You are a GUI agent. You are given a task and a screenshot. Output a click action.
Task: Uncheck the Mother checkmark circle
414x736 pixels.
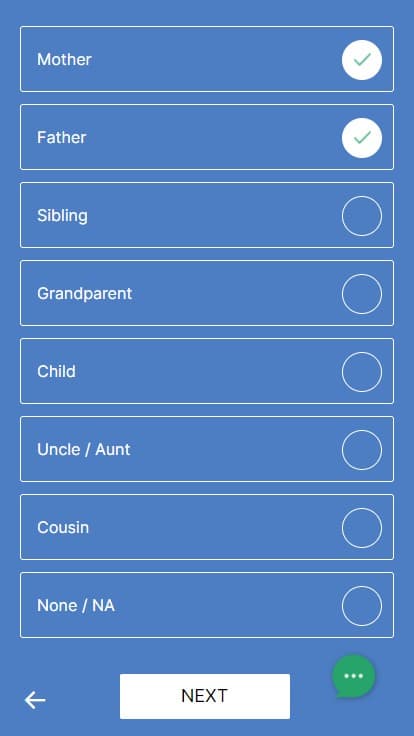[x=361, y=60]
